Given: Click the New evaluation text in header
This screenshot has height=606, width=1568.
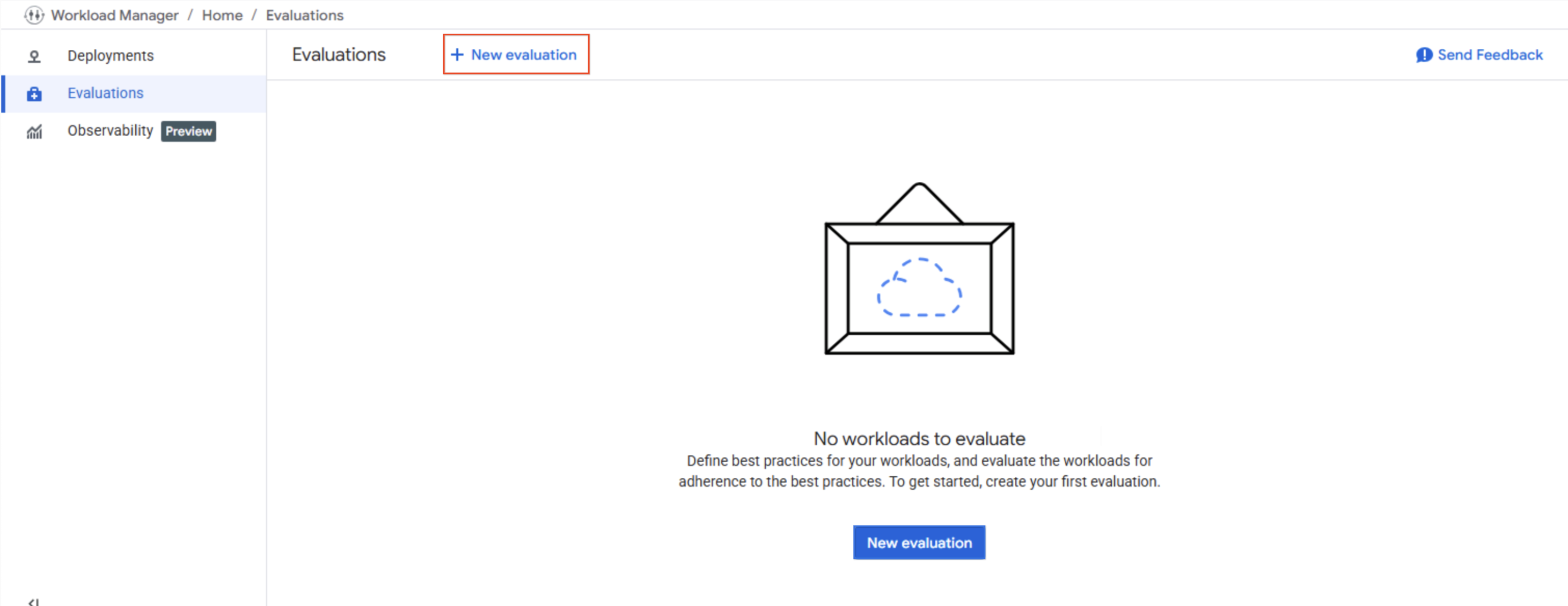Looking at the screenshot, I should (524, 55).
